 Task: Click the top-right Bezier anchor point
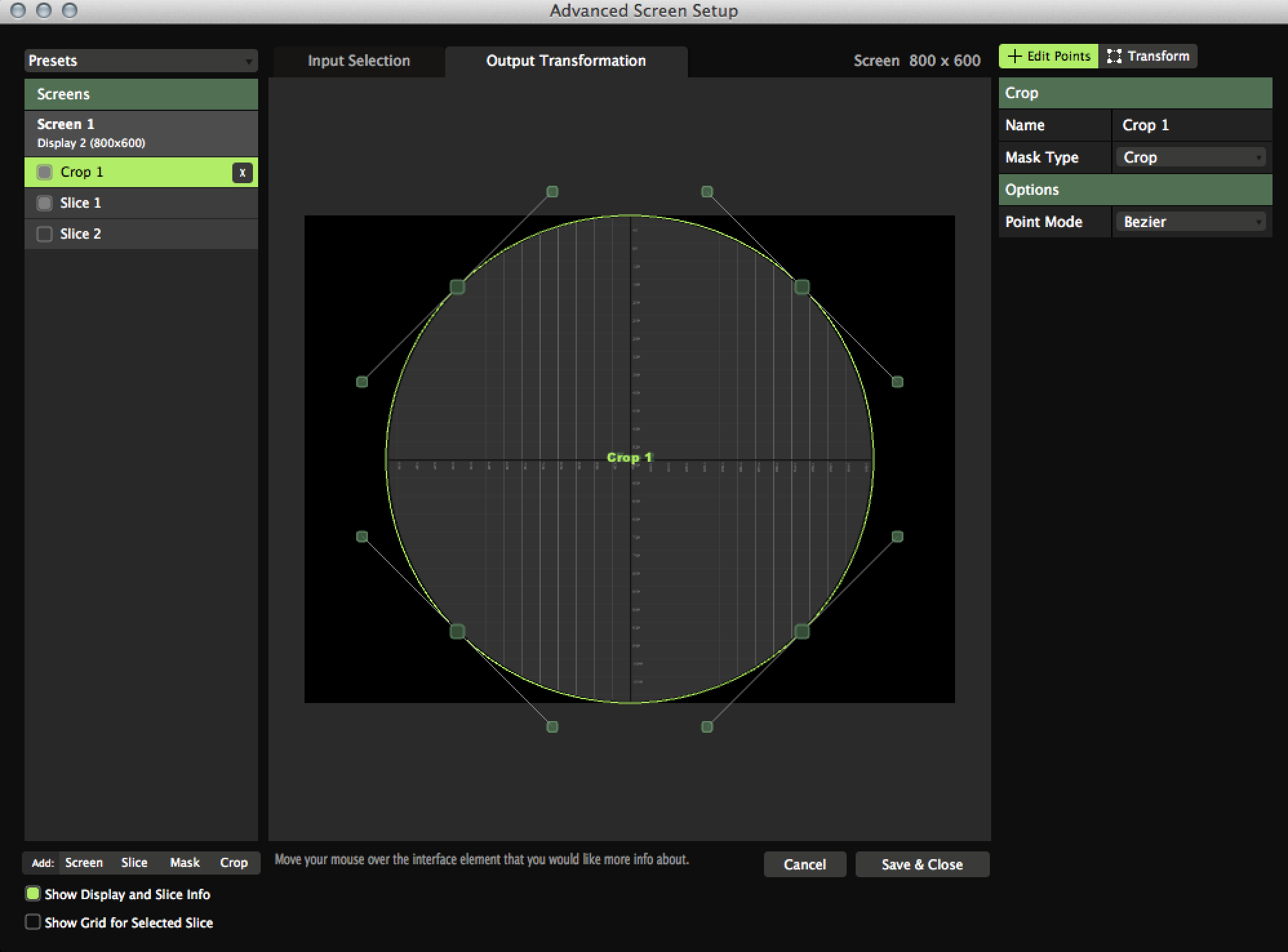pyautogui.click(x=801, y=287)
